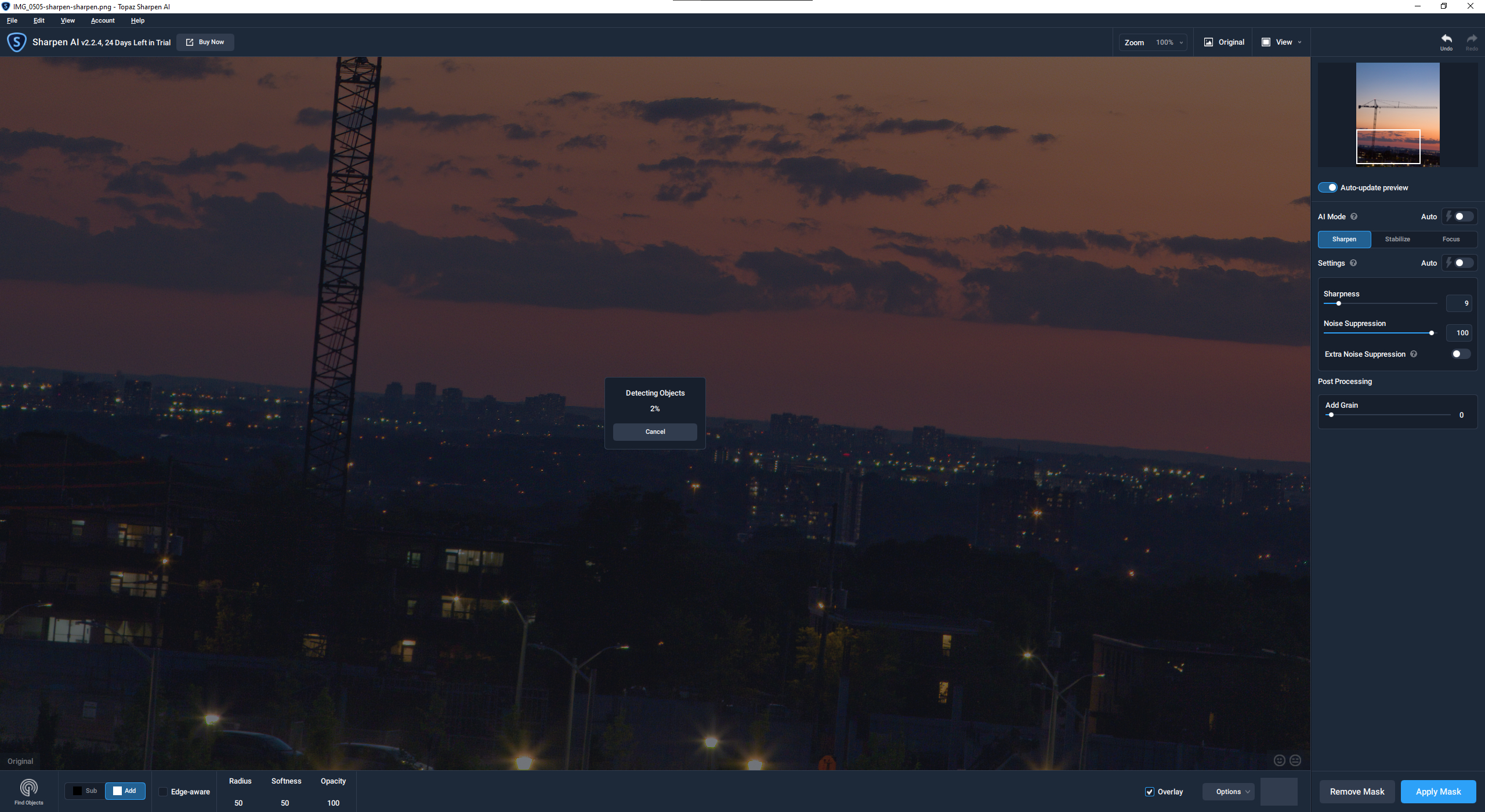The image size is (1485, 812).
Task: Check the Edge-aware checkbox
Action: tap(163, 792)
